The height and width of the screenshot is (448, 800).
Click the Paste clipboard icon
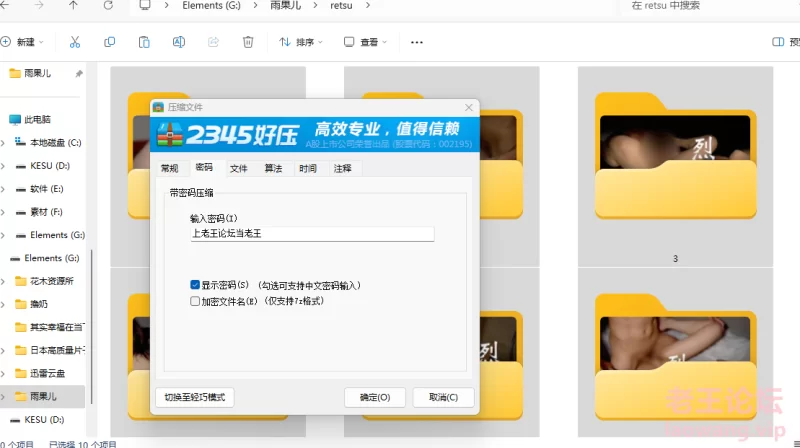144,42
